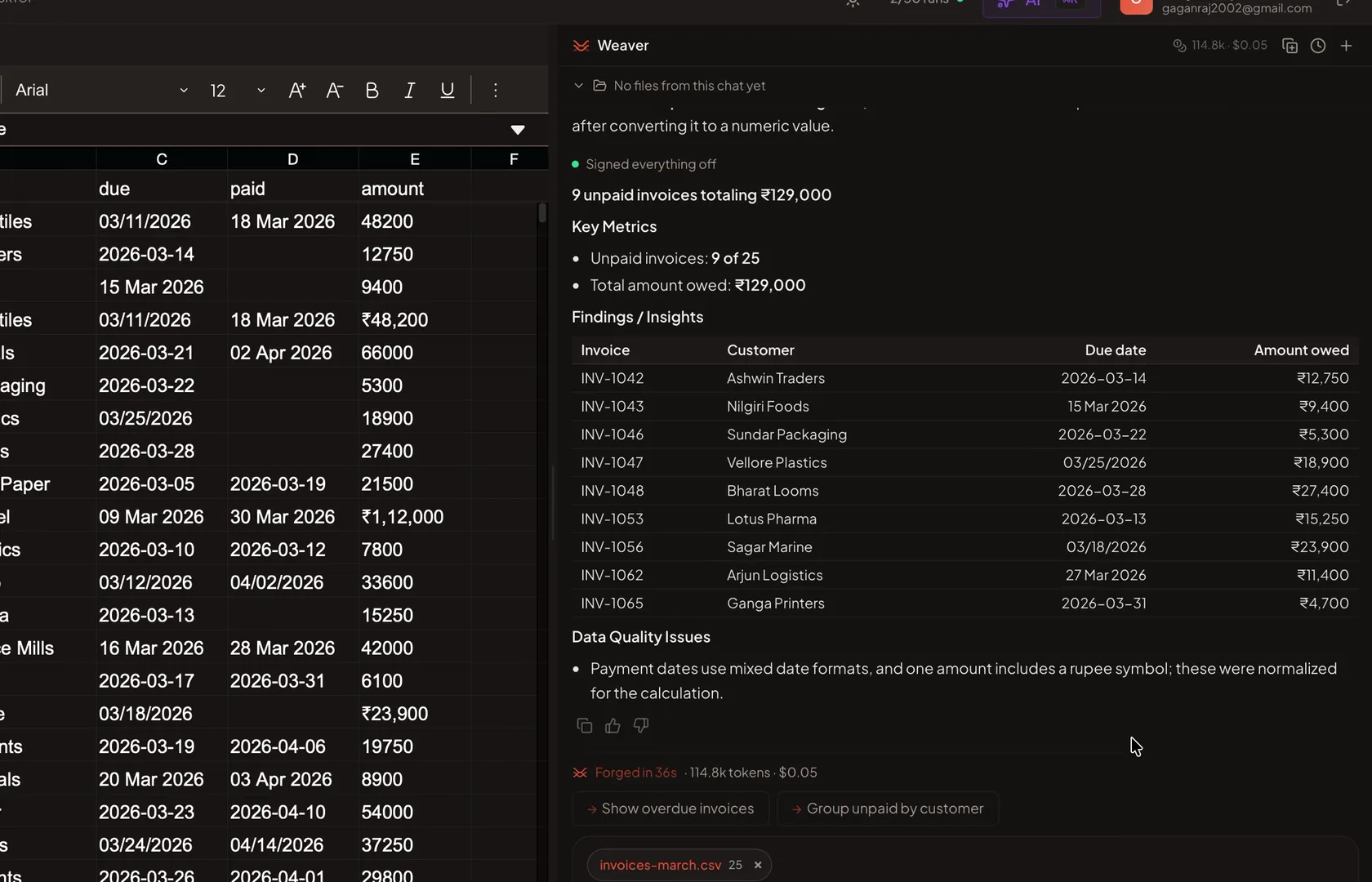This screenshot has height=882, width=1372.
Task: Click Show overdue invoices suggestion
Action: pos(670,808)
